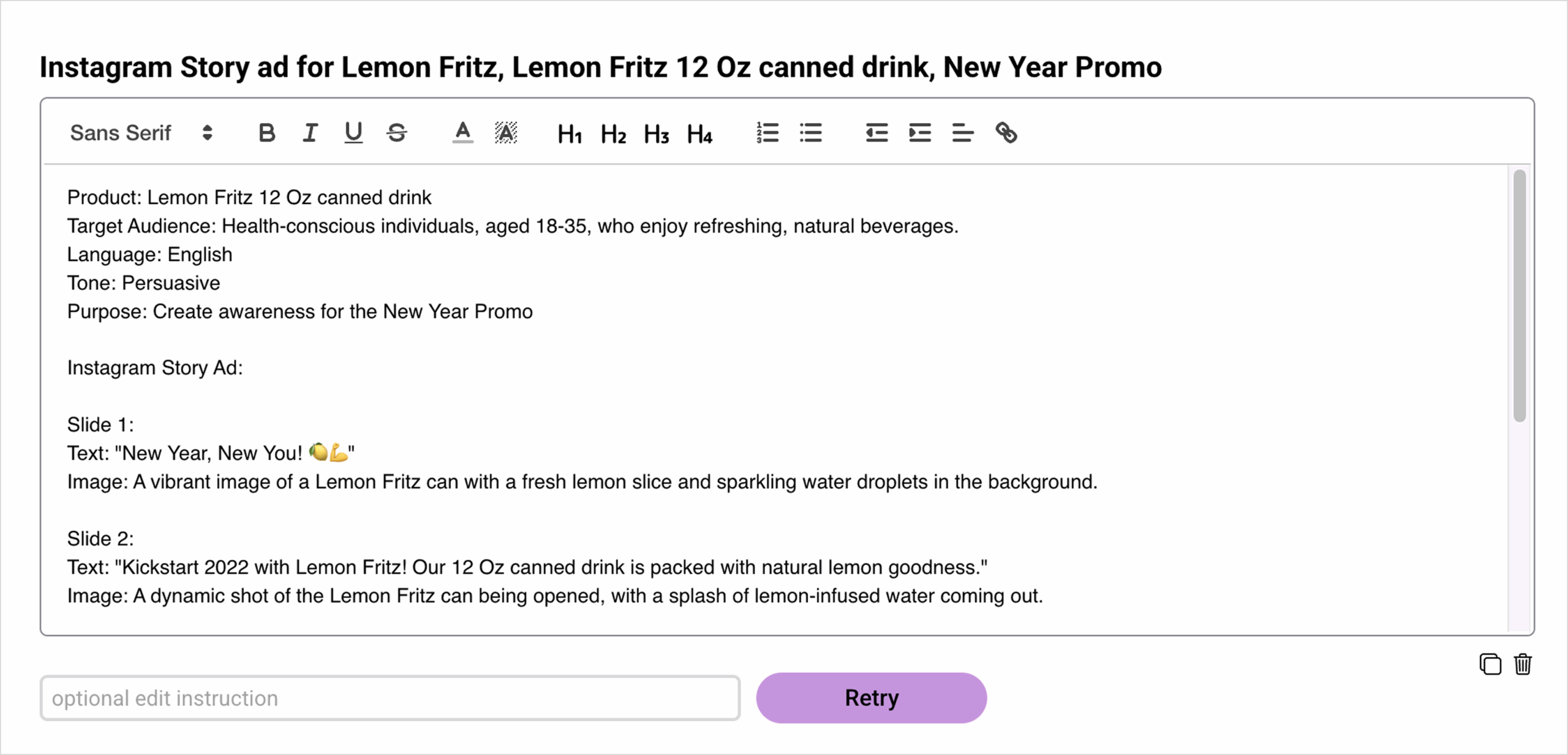Image resolution: width=1568 pixels, height=755 pixels.
Task: Click the Retry button
Action: point(871,698)
